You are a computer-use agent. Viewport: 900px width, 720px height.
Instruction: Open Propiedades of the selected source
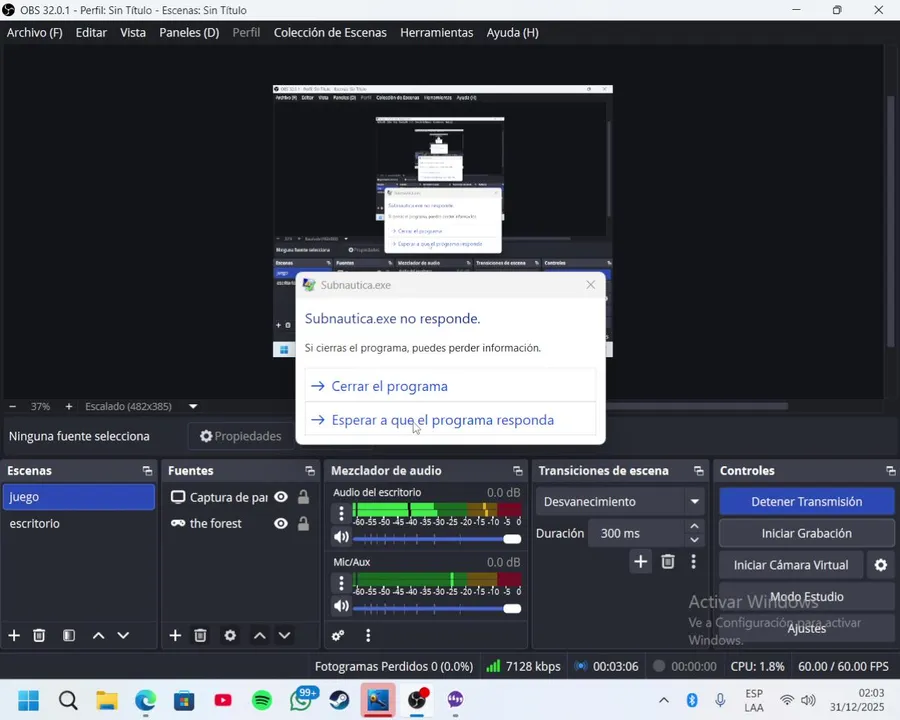point(241,436)
